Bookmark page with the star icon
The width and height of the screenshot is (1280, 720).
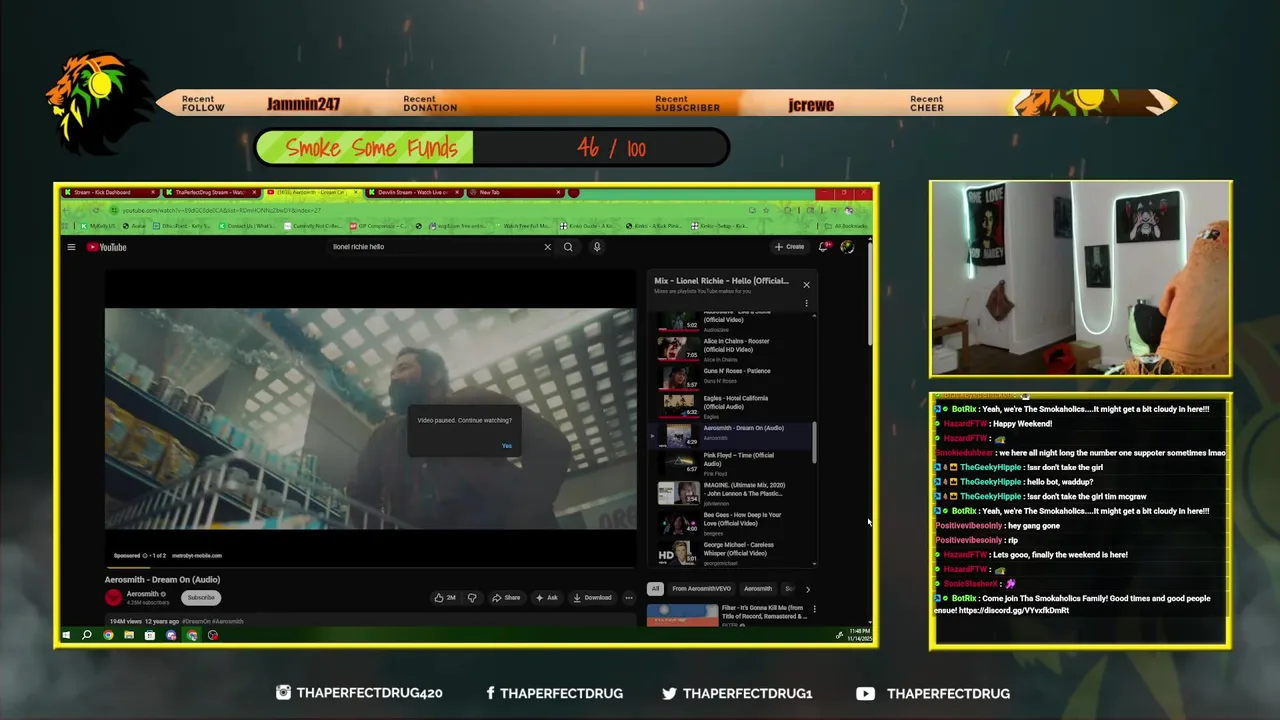(766, 210)
